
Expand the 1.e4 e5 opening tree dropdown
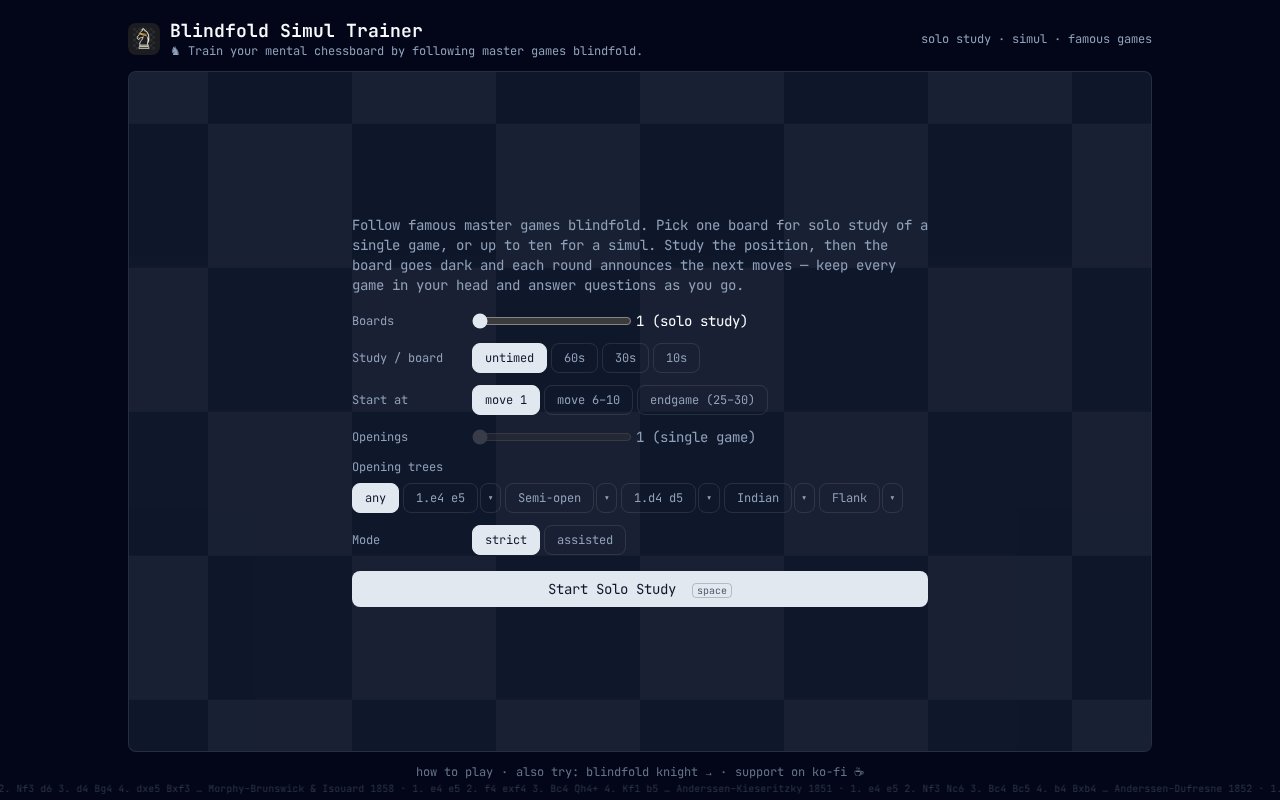pyautogui.click(x=490, y=498)
